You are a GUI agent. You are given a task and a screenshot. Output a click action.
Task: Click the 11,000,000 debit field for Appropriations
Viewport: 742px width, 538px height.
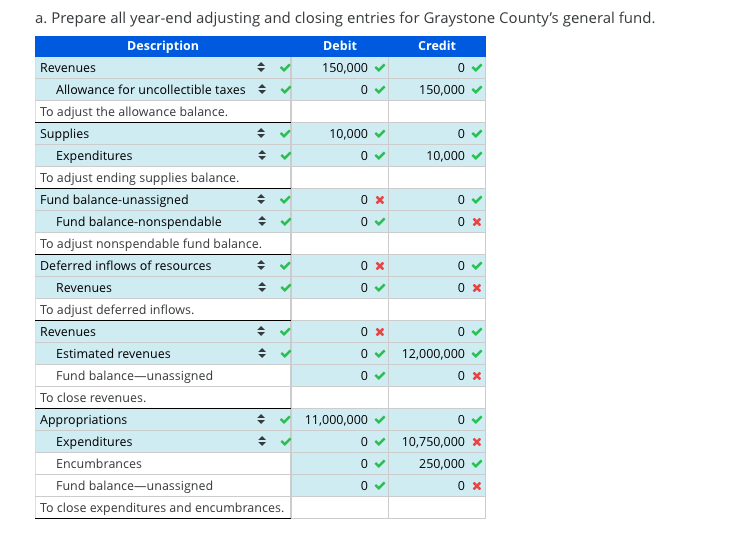pyautogui.click(x=340, y=419)
